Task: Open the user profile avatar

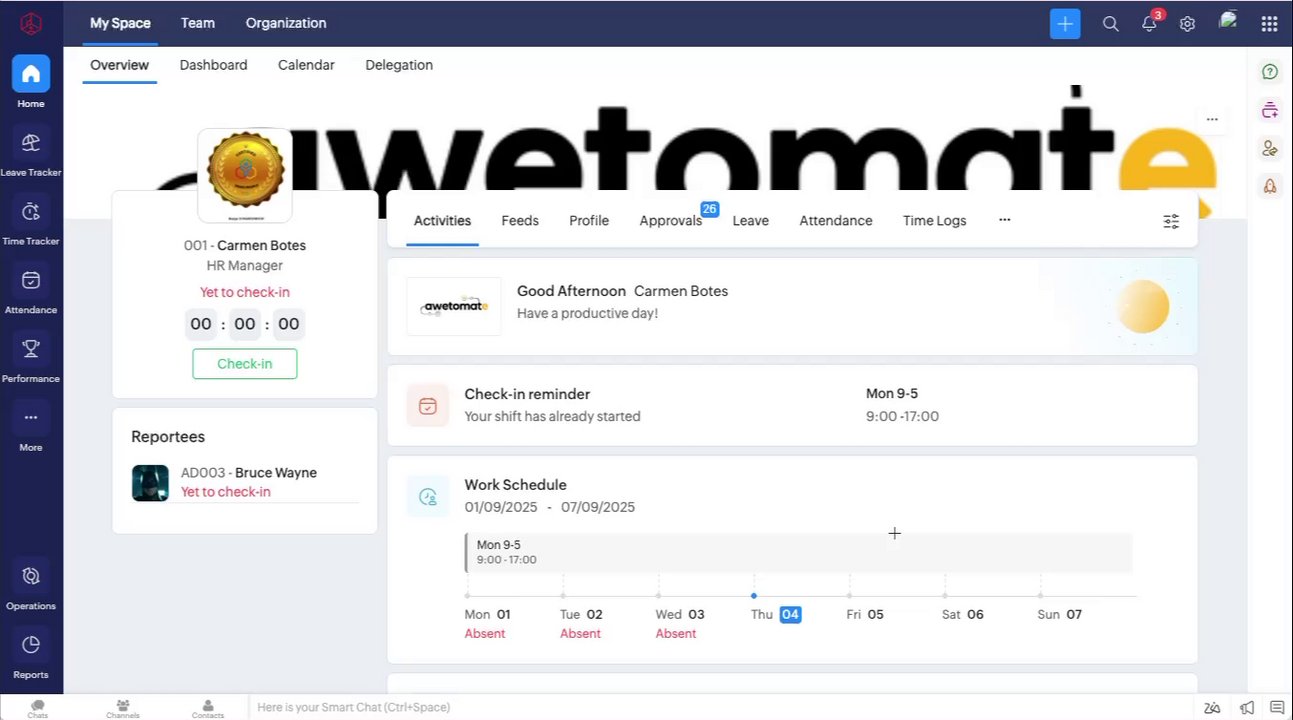Action: [x=1229, y=21]
